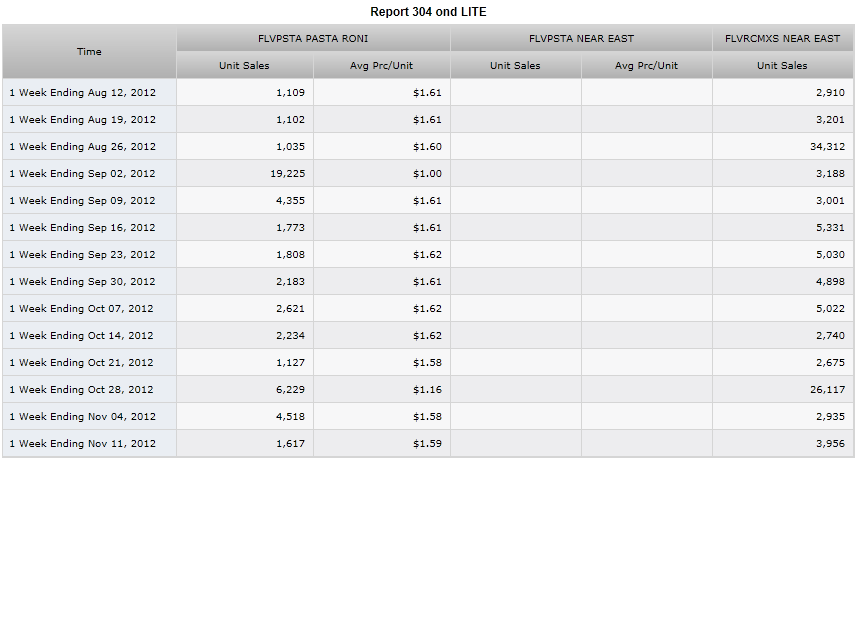Image resolution: width=856 pixels, height=631 pixels.
Task: Click the $1.60 average price cell
Action: tap(382, 146)
